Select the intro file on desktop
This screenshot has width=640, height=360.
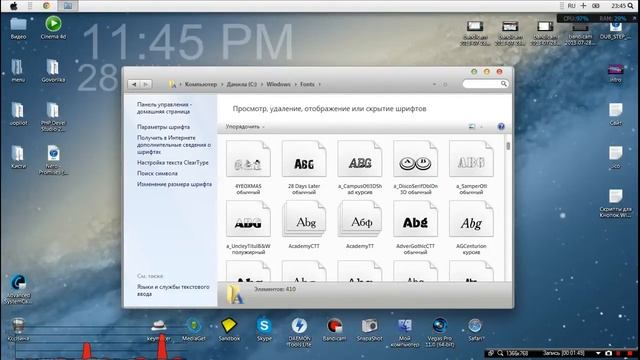616,73
